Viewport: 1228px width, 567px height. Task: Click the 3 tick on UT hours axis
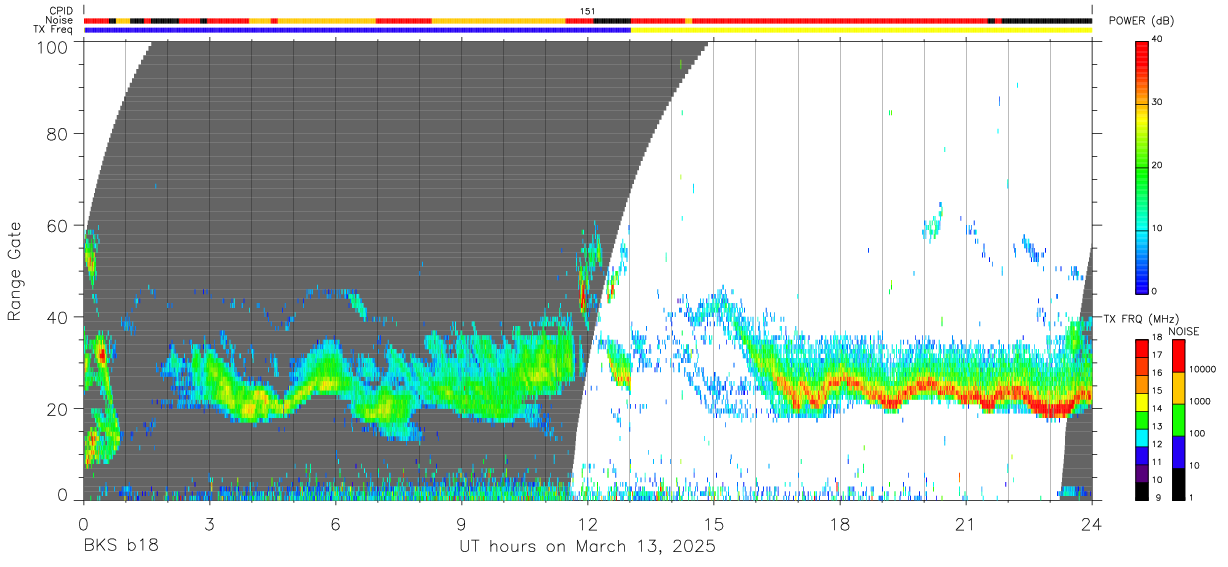tap(210, 523)
